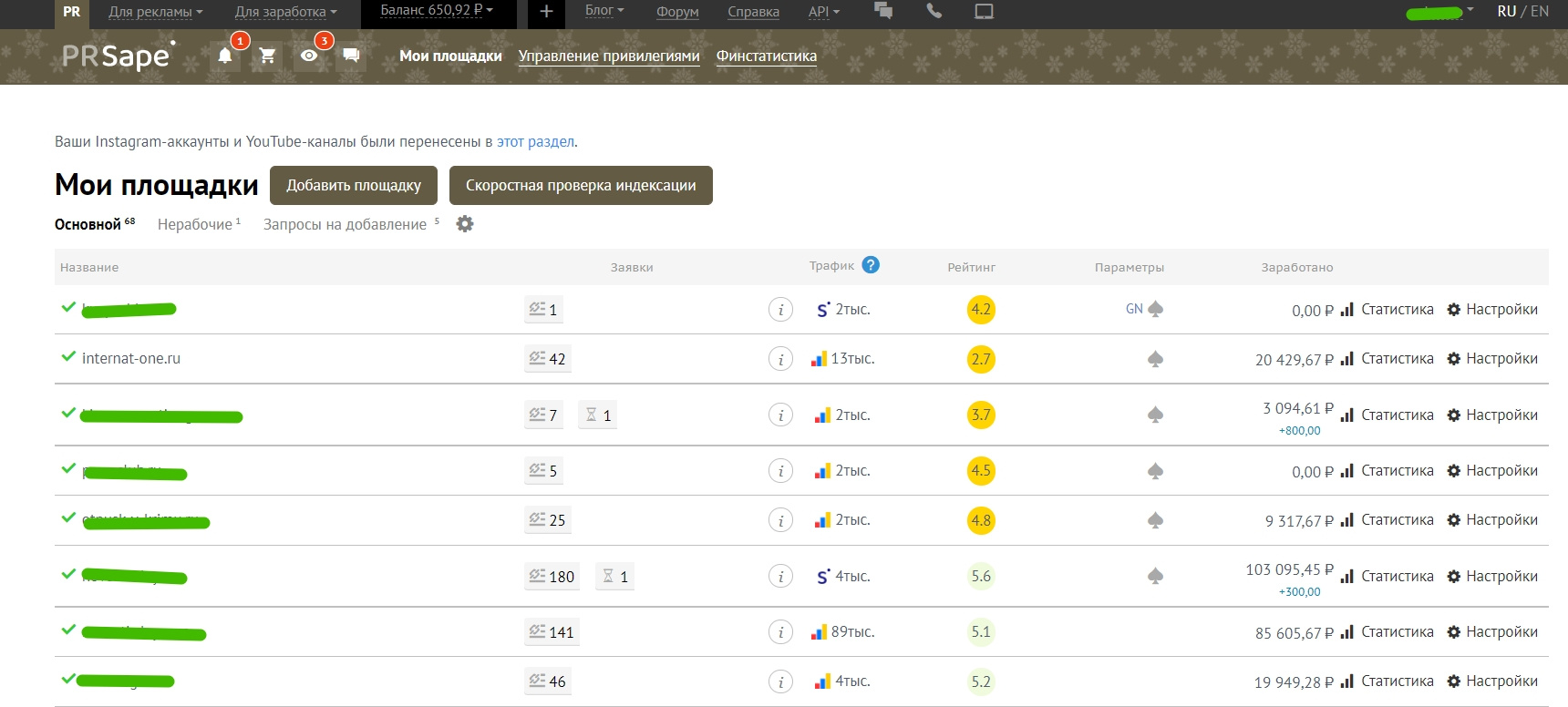Open the 42 requests counter for internat-one.ru

click(x=548, y=359)
